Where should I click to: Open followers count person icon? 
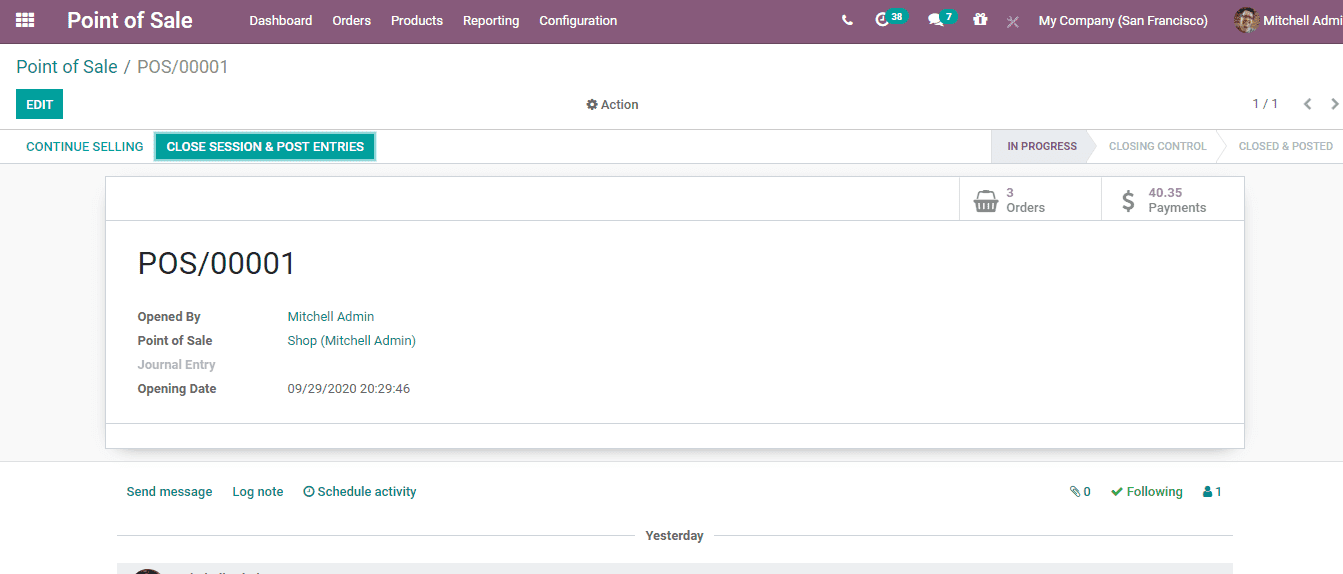(1212, 492)
